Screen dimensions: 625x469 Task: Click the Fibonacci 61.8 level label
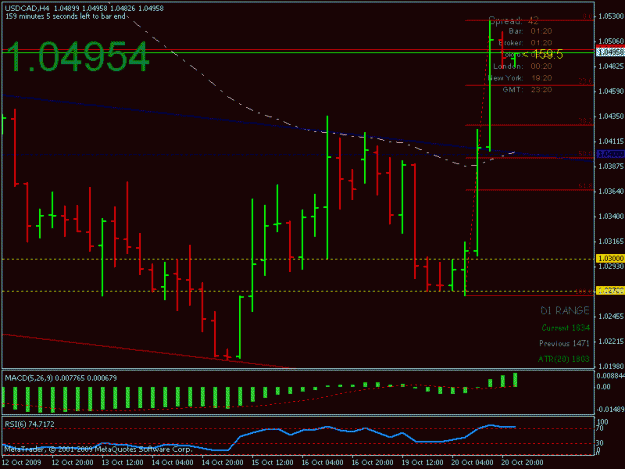[586, 186]
